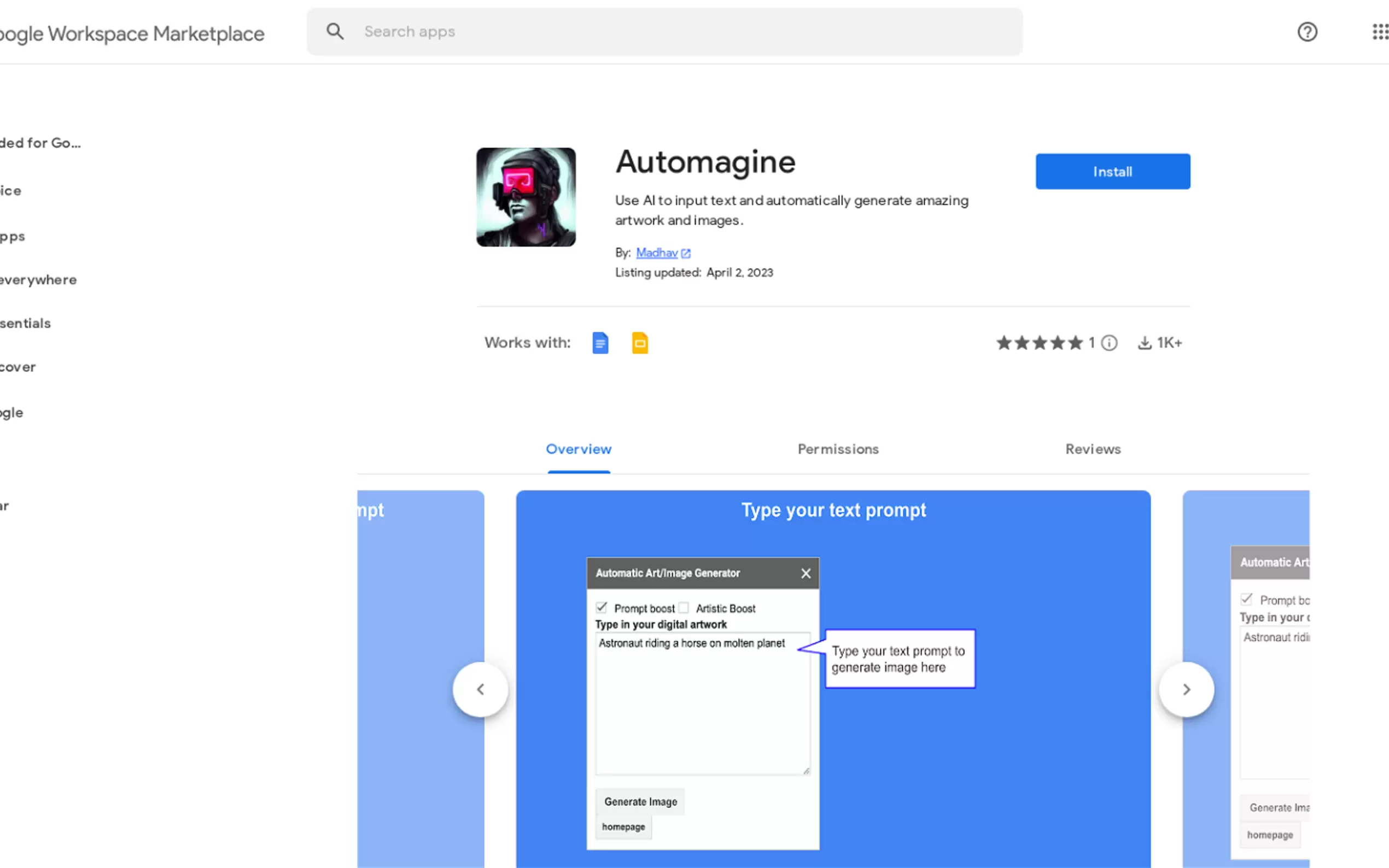Go to next screenshot with right chevron
The height and width of the screenshot is (868, 1389).
(x=1186, y=689)
